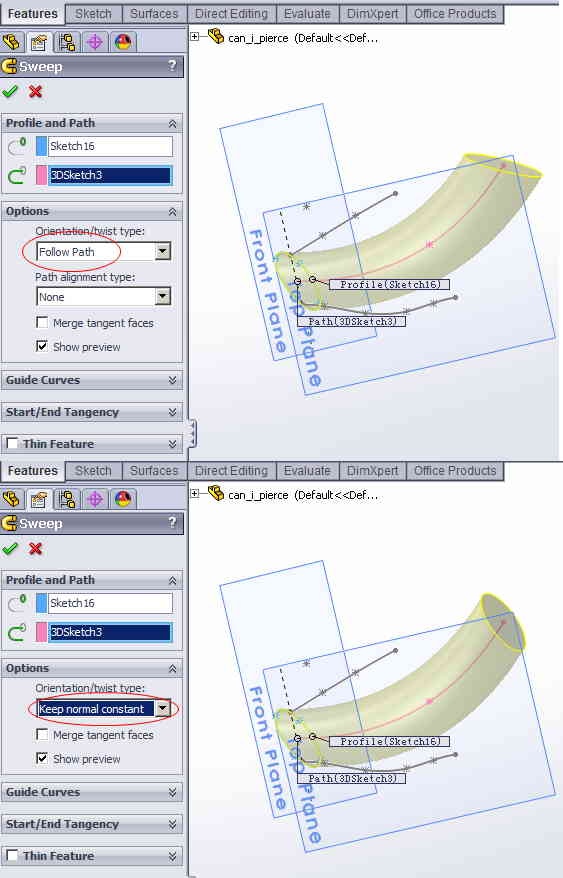
Task: Open ConfigurationManager icon in Keep normal constant screenshot
Action: (67, 499)
